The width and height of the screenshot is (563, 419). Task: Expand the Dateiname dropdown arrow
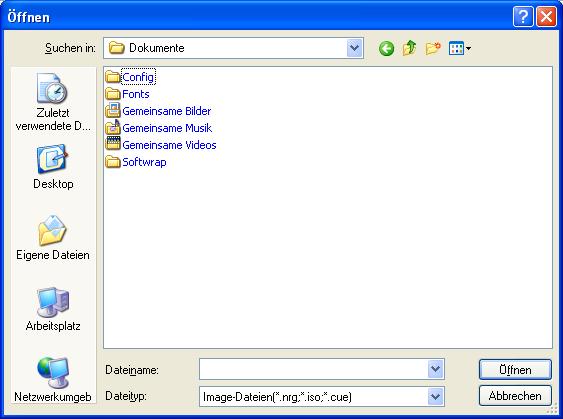point(435,369)
